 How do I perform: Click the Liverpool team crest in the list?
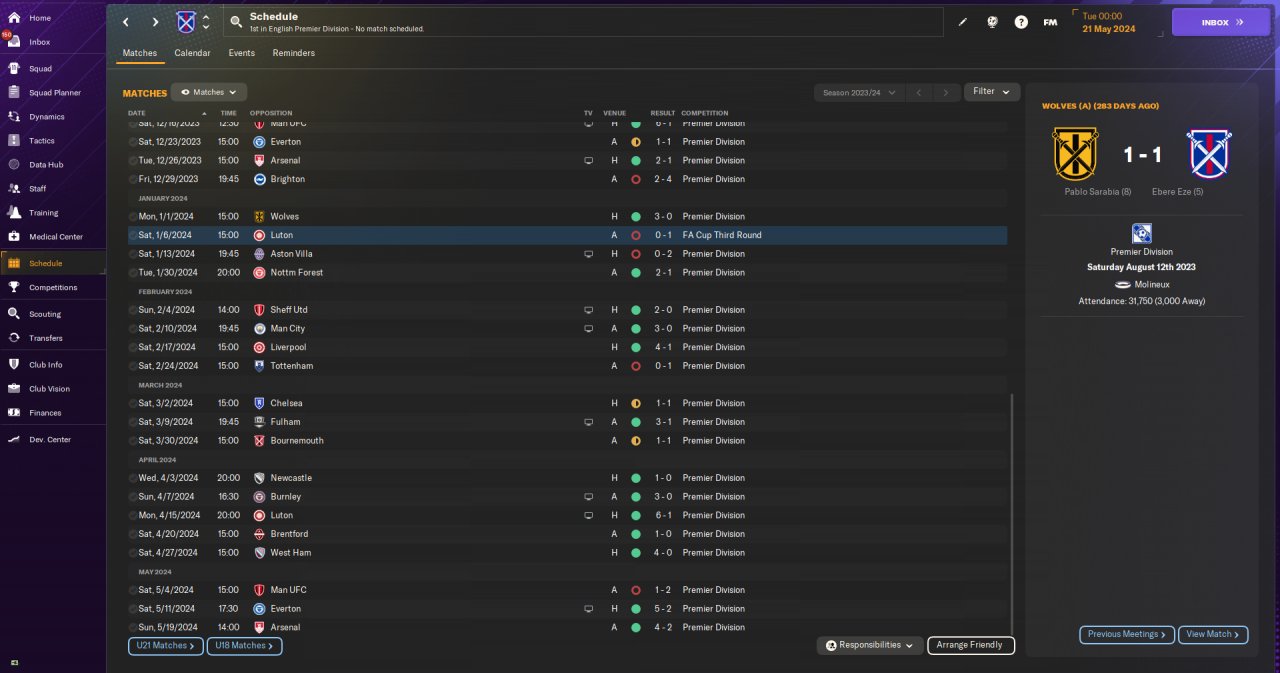[259, 347]
